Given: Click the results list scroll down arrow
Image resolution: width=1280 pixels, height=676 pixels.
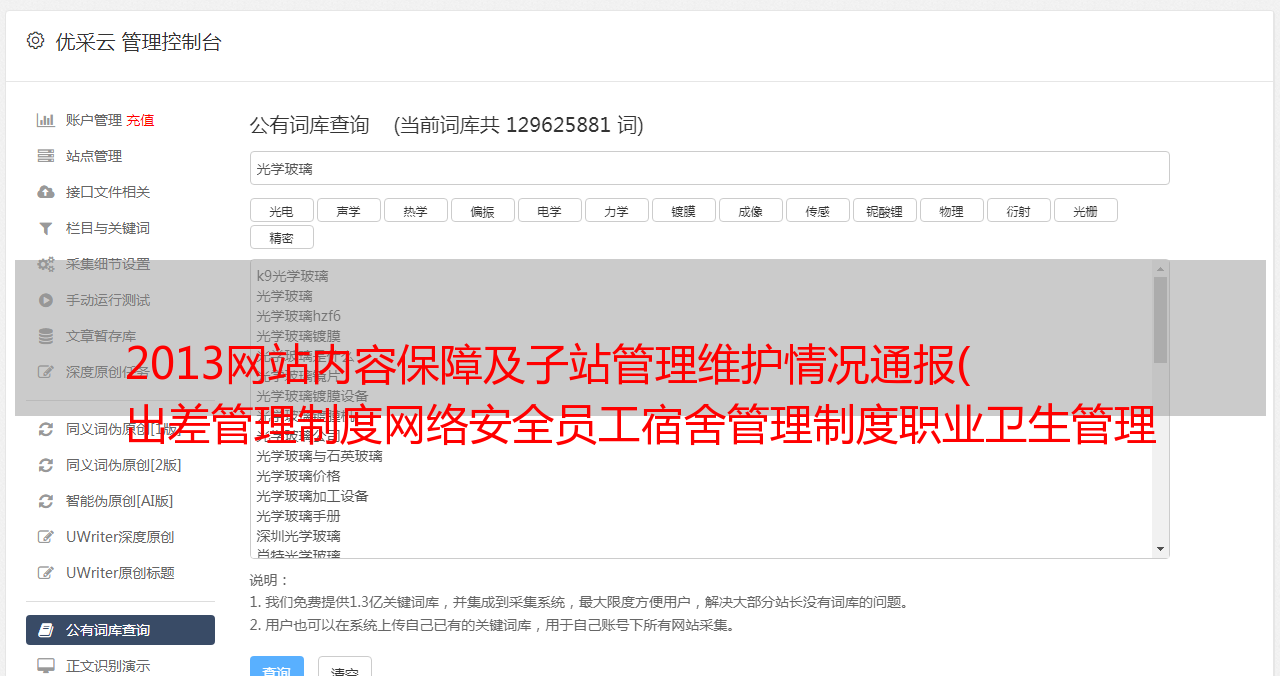Looking at the screenshot, I should click(x=1160, y=549).
